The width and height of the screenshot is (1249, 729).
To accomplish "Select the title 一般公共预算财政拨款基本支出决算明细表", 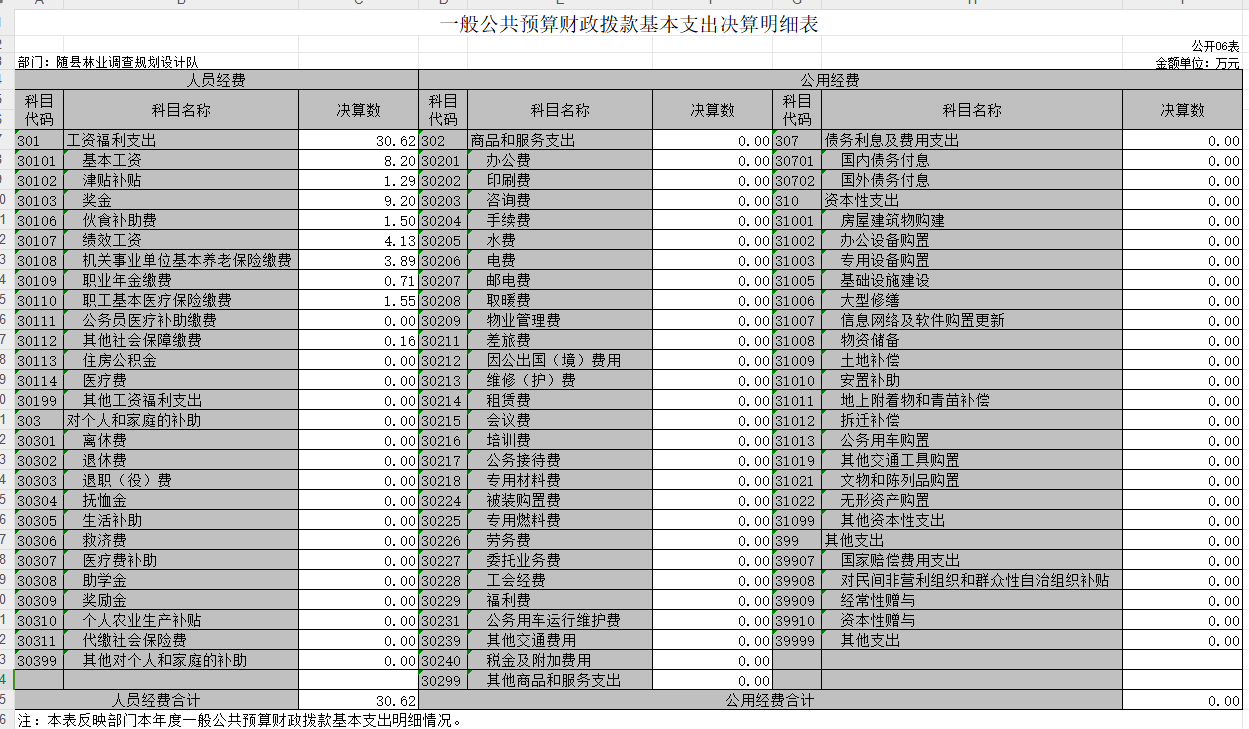I will [x=630, y=24].
